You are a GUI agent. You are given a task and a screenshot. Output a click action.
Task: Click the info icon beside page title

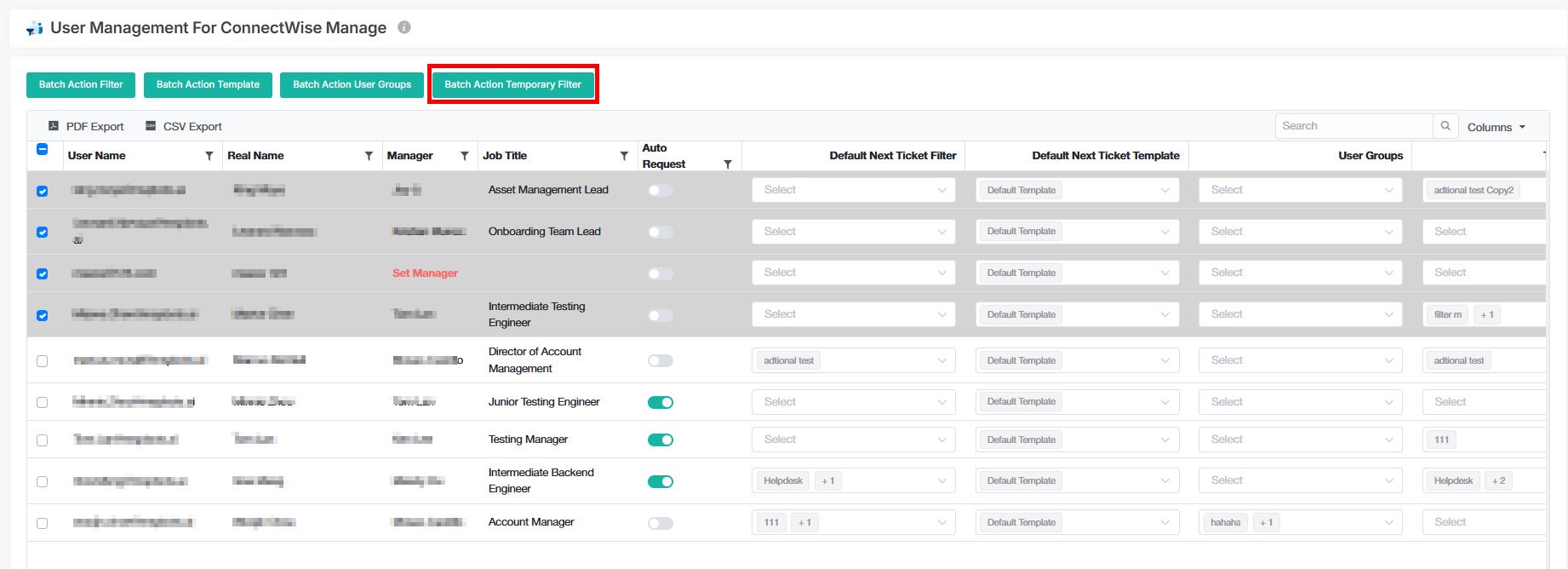(404, 27)
